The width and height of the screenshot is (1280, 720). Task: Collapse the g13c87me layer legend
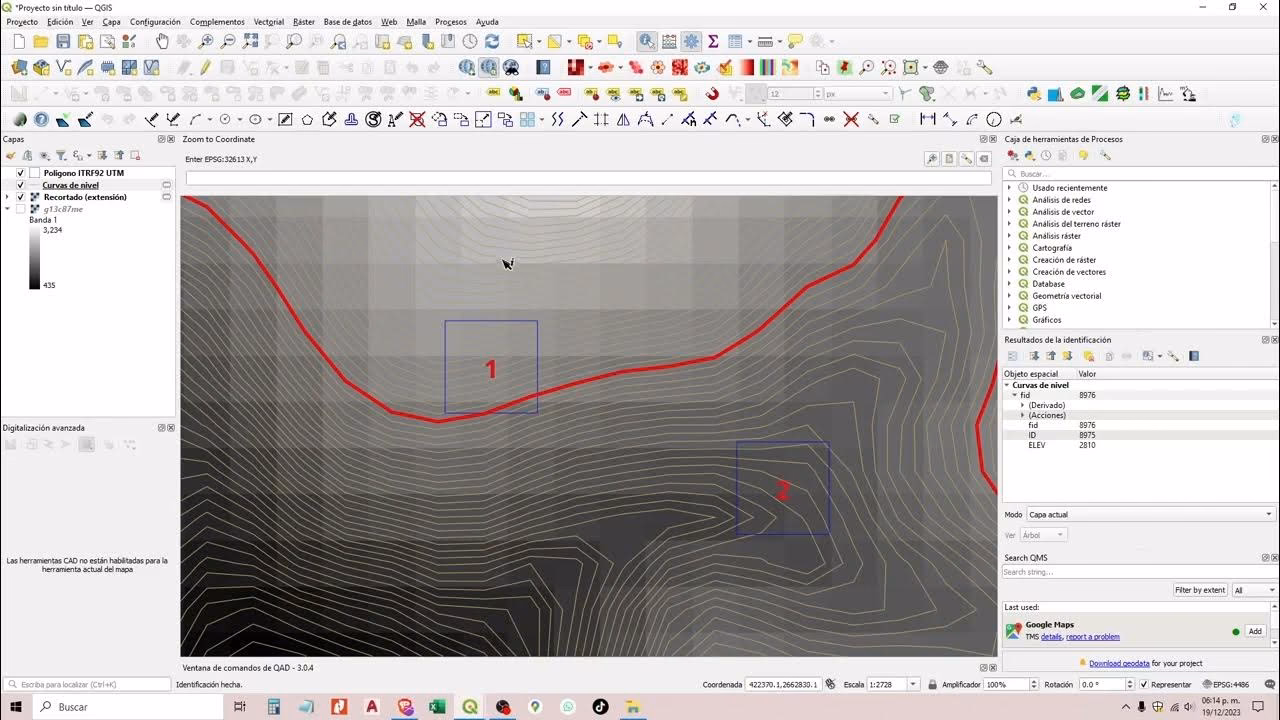(x=8, y=208)
